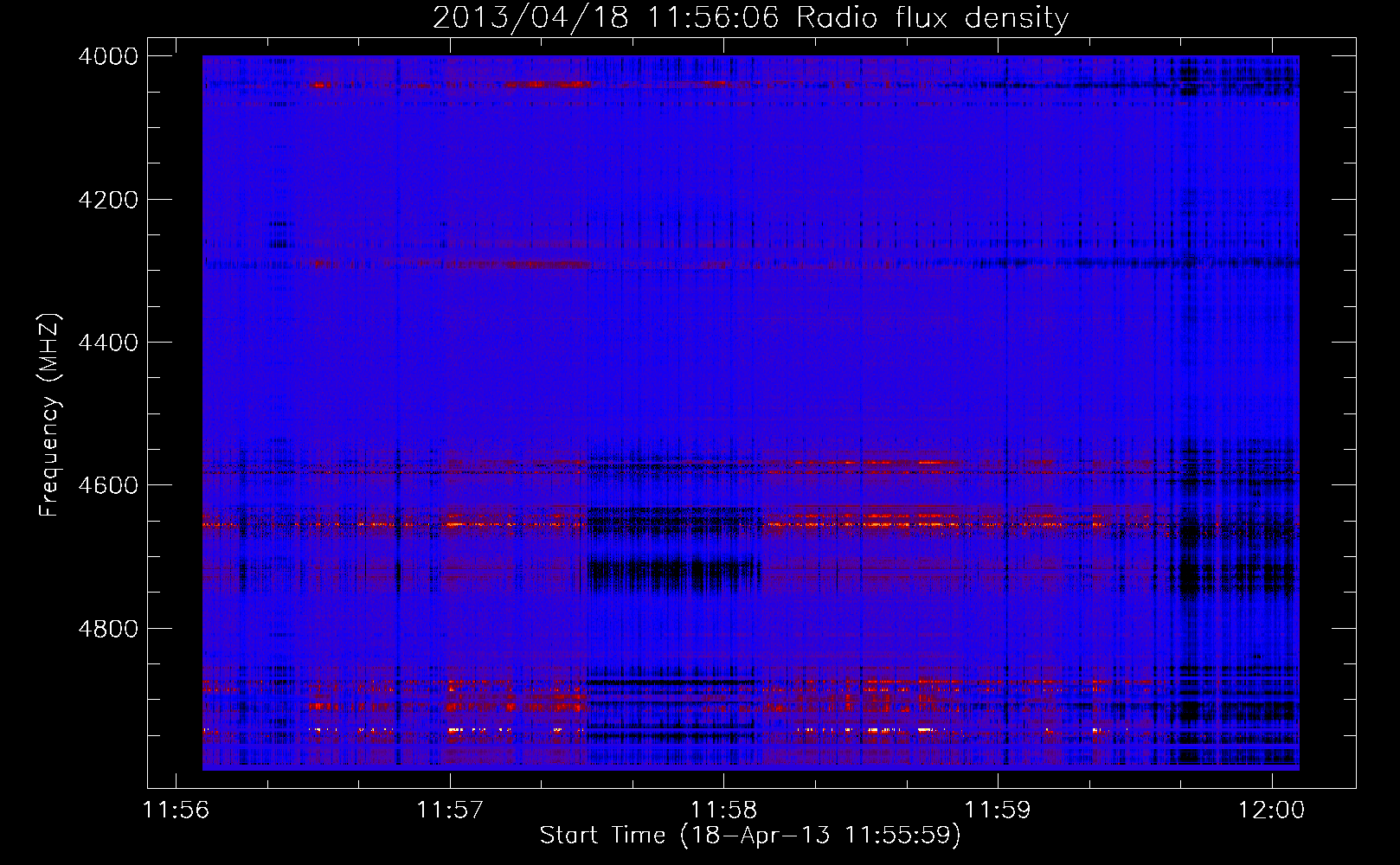
Task: Click the 4200 frequency tick label
Action: coord(108,200)
